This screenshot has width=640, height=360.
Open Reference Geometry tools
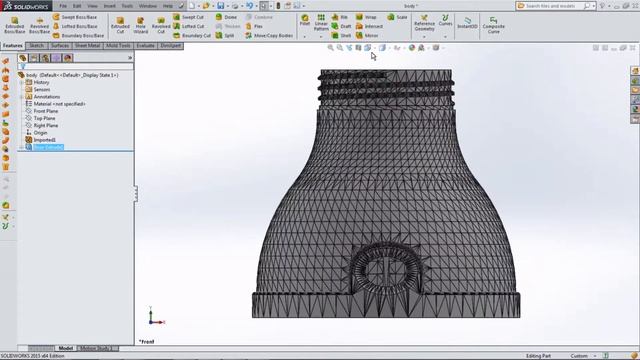click(424, 23)
